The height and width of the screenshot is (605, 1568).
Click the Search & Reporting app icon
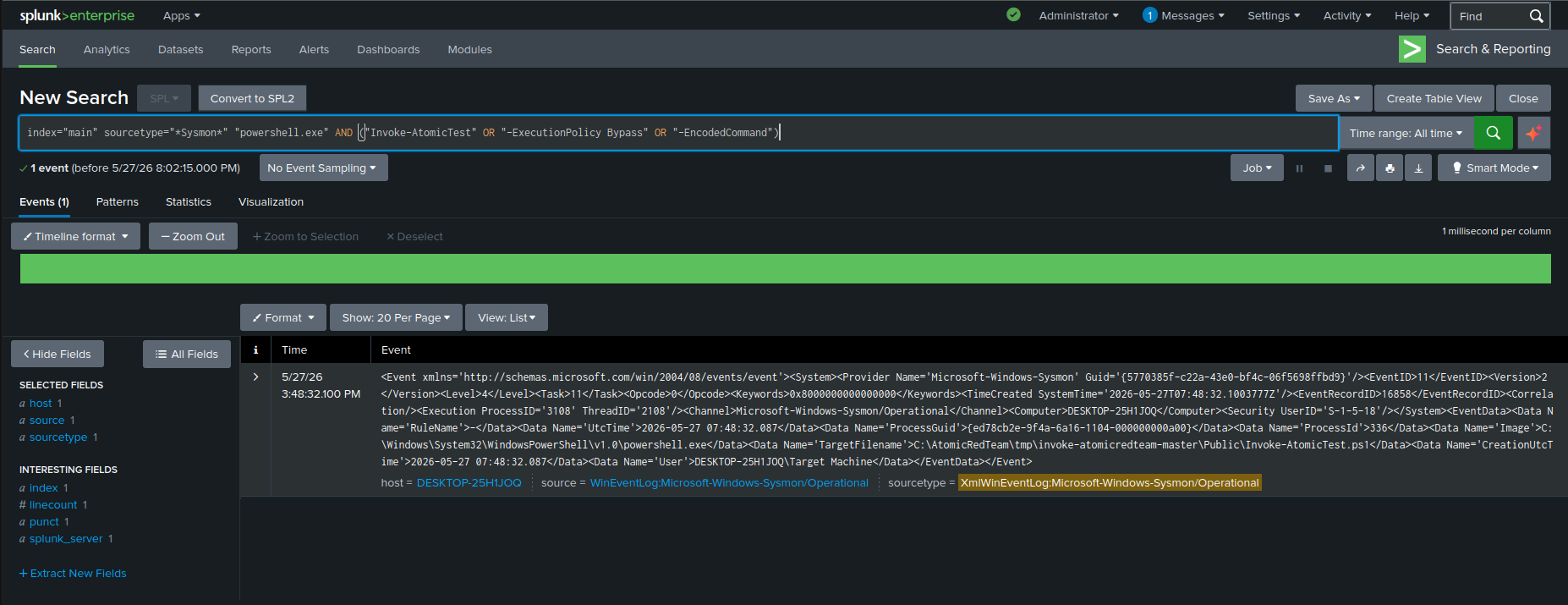[1412, 49]
